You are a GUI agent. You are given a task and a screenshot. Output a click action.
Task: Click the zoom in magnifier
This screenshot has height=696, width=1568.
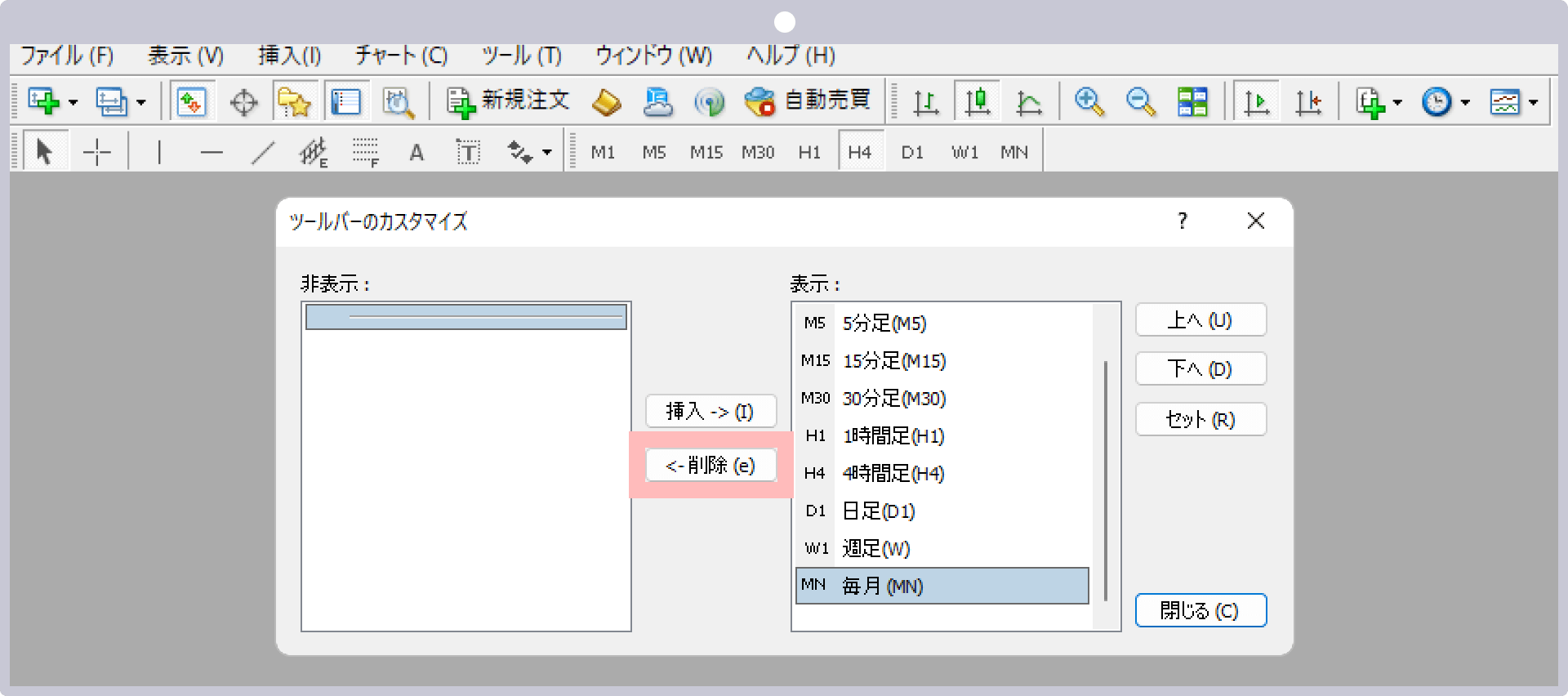[1089, 101]
